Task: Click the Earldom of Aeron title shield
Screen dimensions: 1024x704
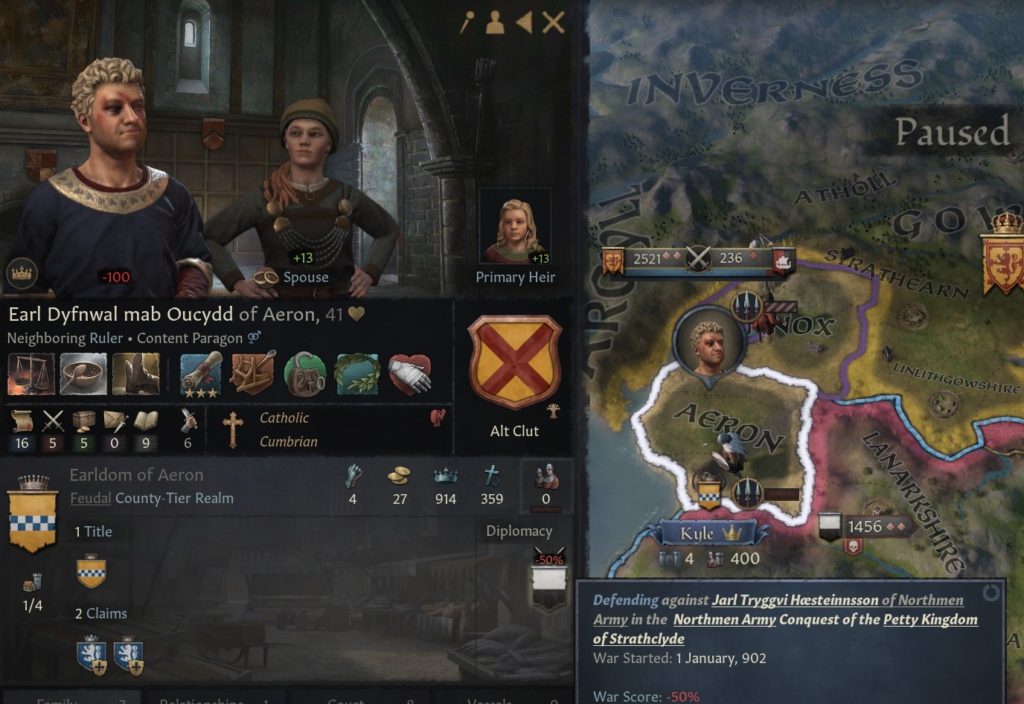Action: (32, 514)
